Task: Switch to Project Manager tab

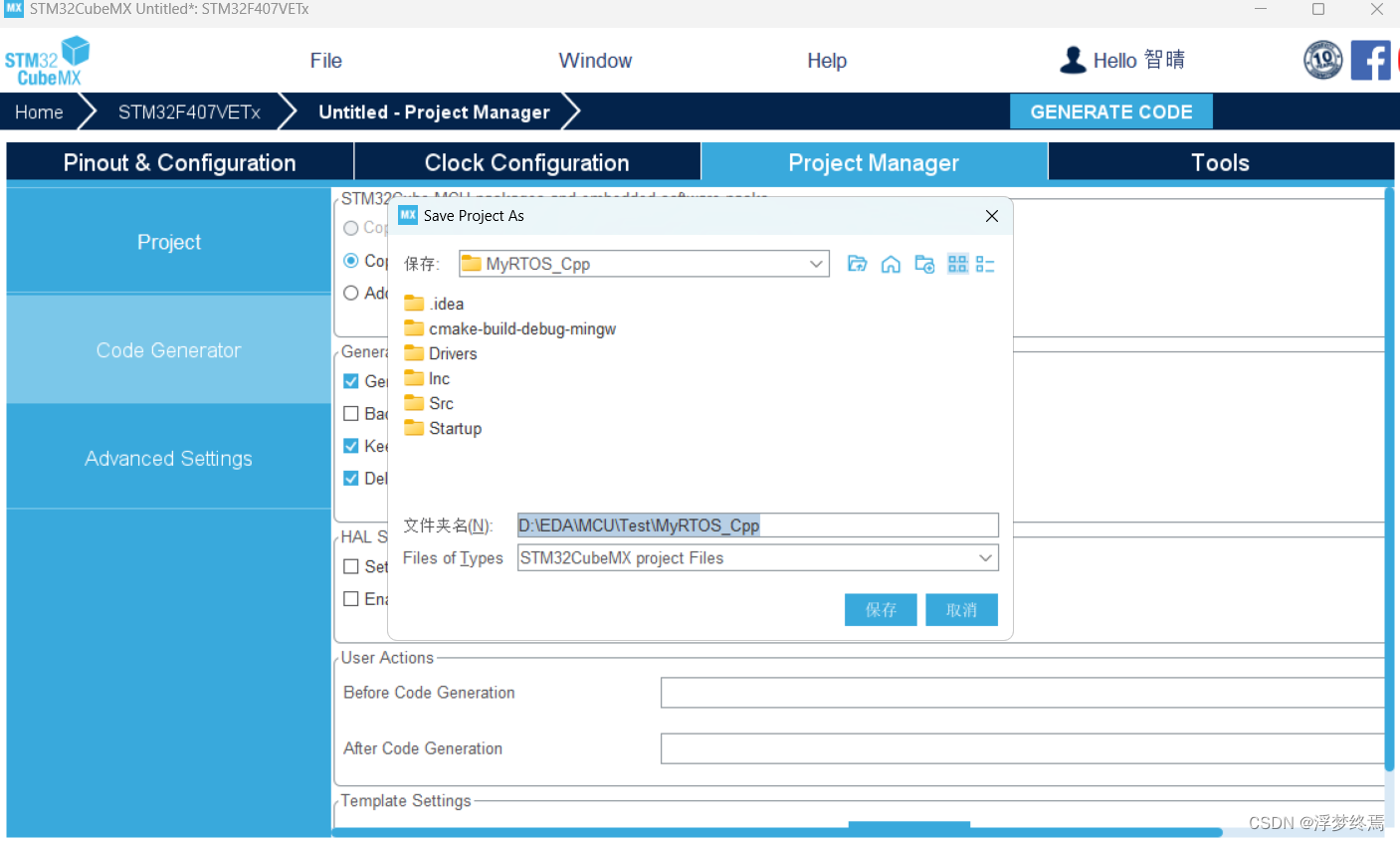Action: tap(874, 162)
